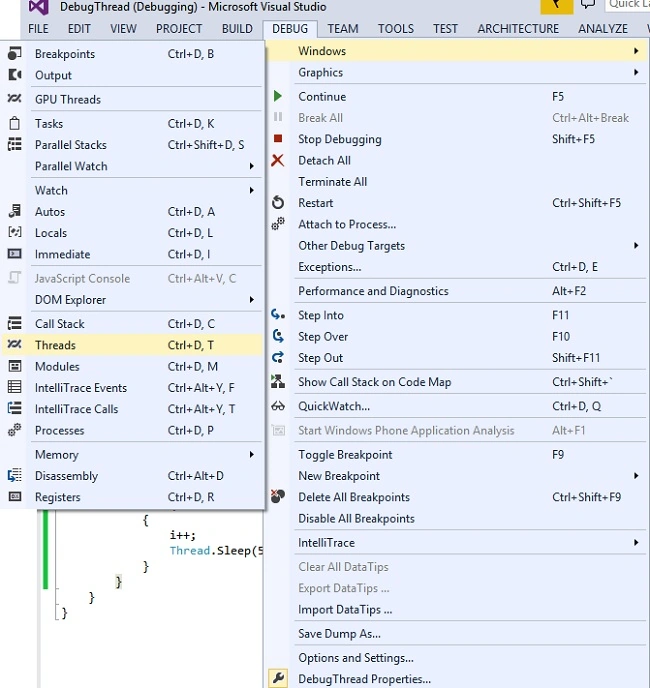Viewport: 650px width, 688px height.
Task: Open the BUILD menu
Action: pos(237,29)
